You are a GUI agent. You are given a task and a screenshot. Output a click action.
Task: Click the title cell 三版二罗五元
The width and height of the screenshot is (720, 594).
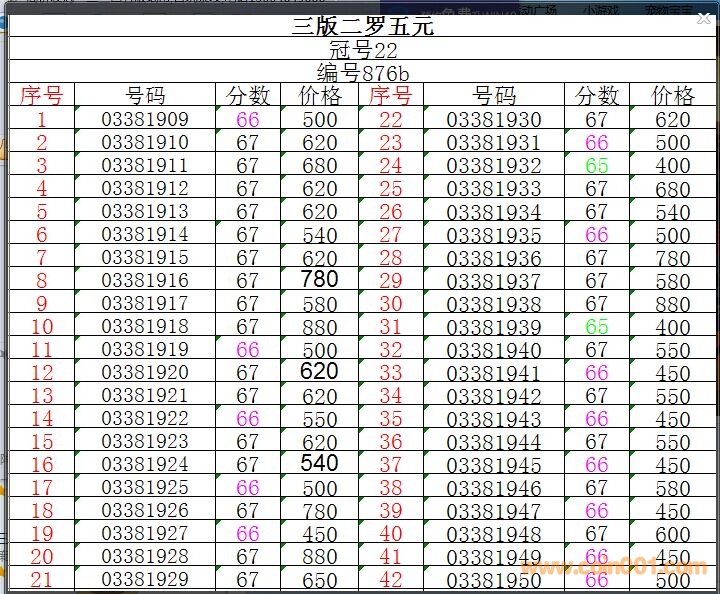coord(362,26)
